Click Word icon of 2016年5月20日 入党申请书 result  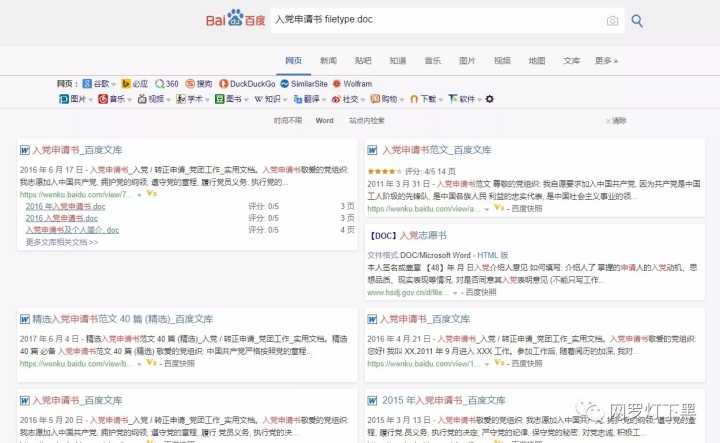25,401
